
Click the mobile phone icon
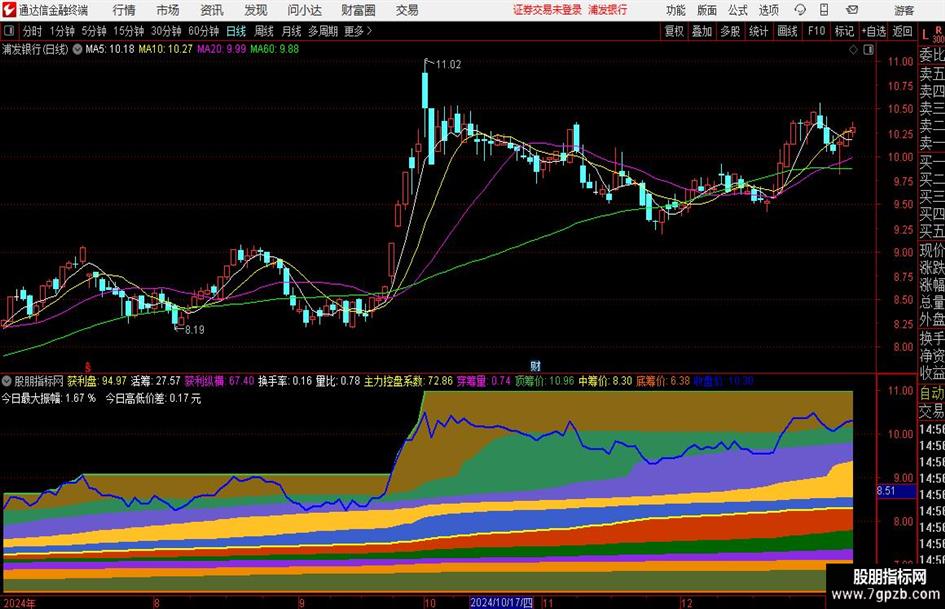(x=824, y=10)
